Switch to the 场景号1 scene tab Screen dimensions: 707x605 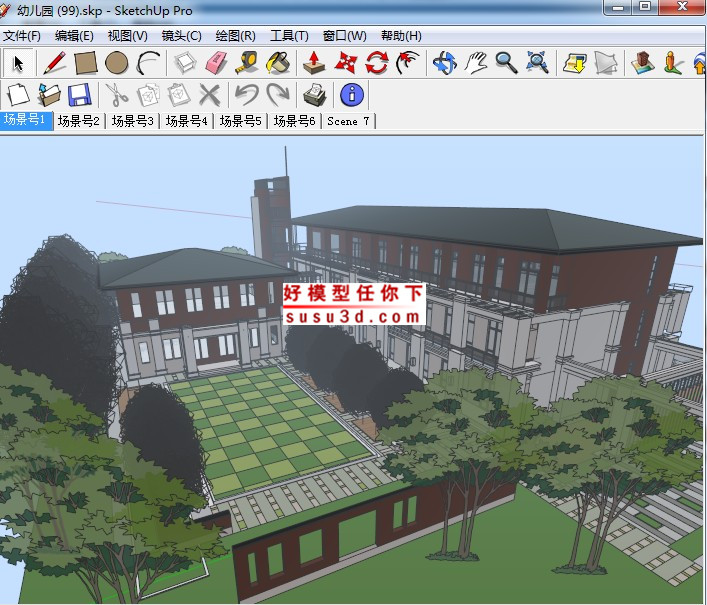pos(26,120)
